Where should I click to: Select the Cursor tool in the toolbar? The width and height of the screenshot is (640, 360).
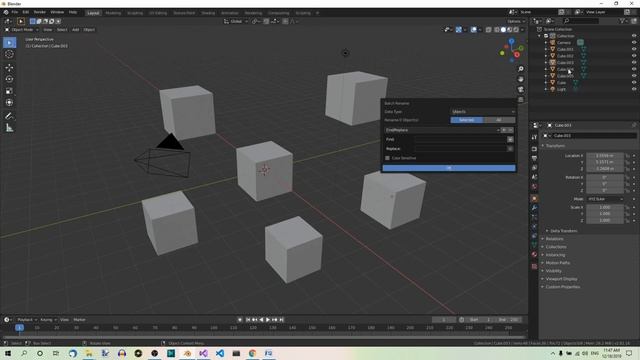[9, 54]
